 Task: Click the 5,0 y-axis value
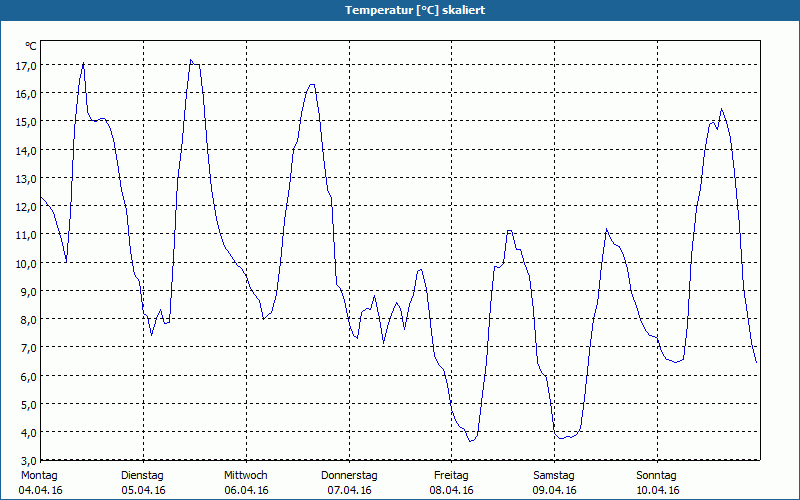[x=29, y=405]
